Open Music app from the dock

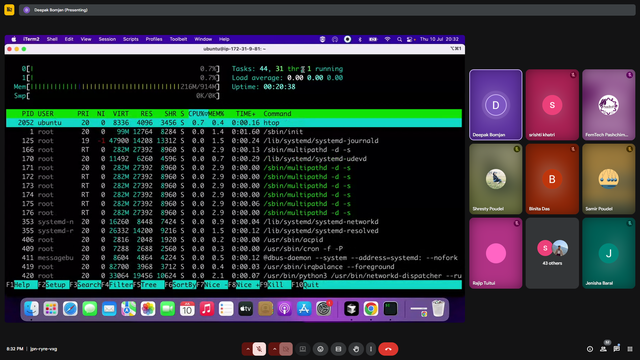coord(207,309)
